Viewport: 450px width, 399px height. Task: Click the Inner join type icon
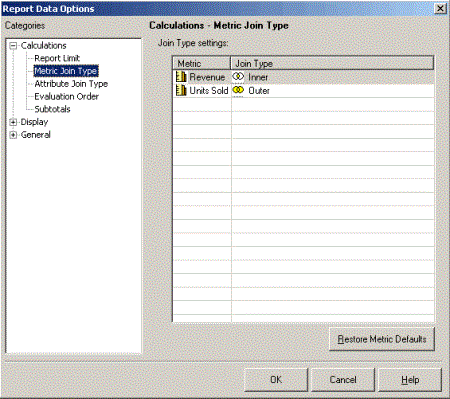[238, 77]
